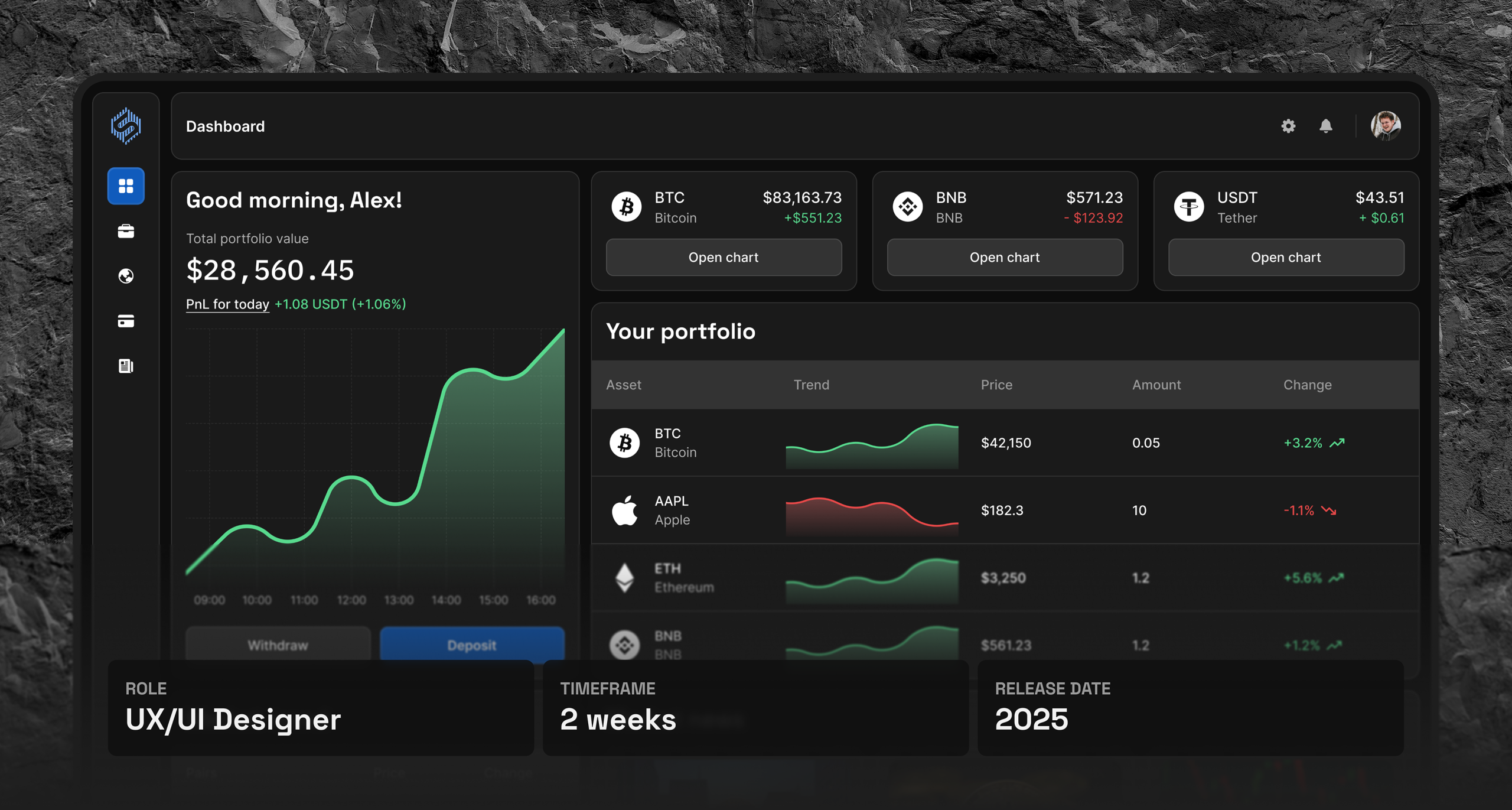Screen dimensions: 1512x810
Task: Click the Price column header
Action: [996, 385]
